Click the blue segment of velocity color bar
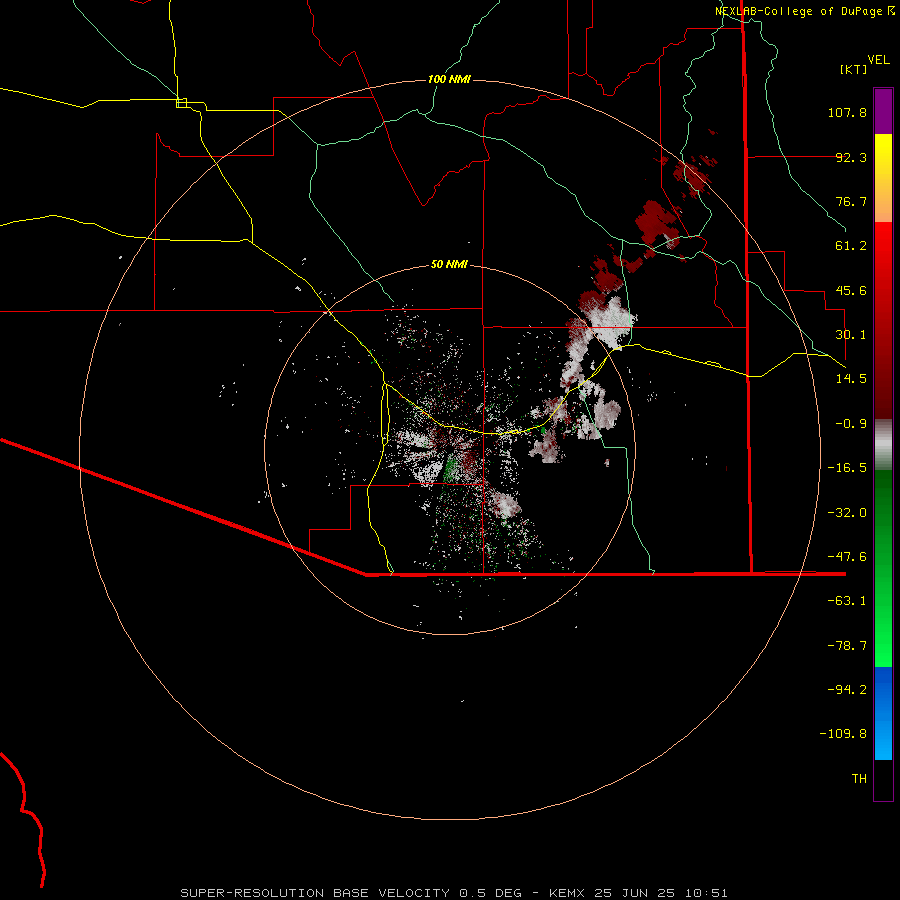 click(x=883, y=713)
